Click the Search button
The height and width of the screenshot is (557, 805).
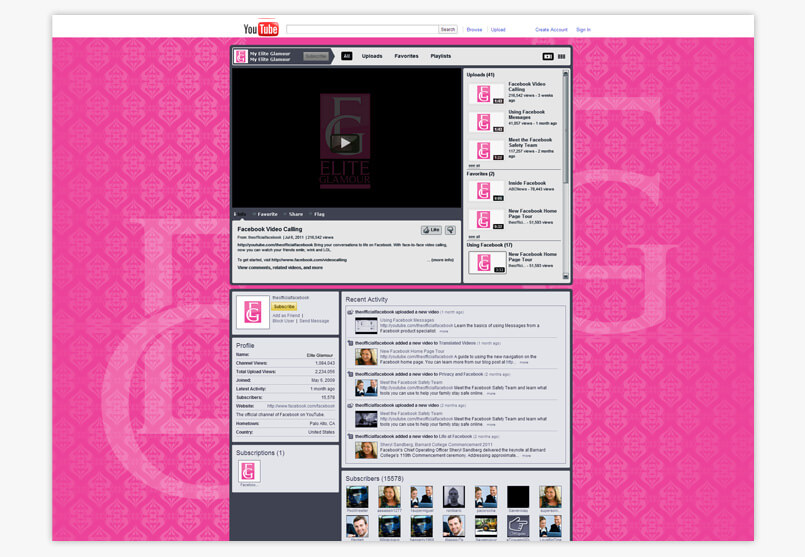coord(448,29)
